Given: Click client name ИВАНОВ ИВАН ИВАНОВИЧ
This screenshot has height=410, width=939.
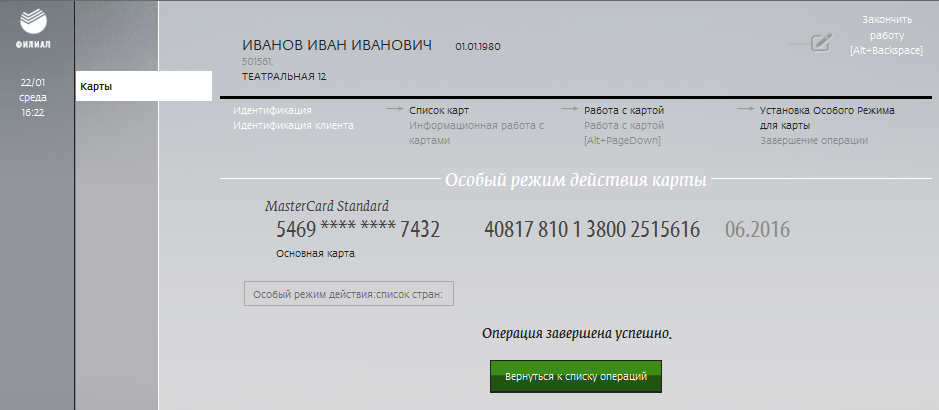Looking at the screenshot, I should pos(337,45).
